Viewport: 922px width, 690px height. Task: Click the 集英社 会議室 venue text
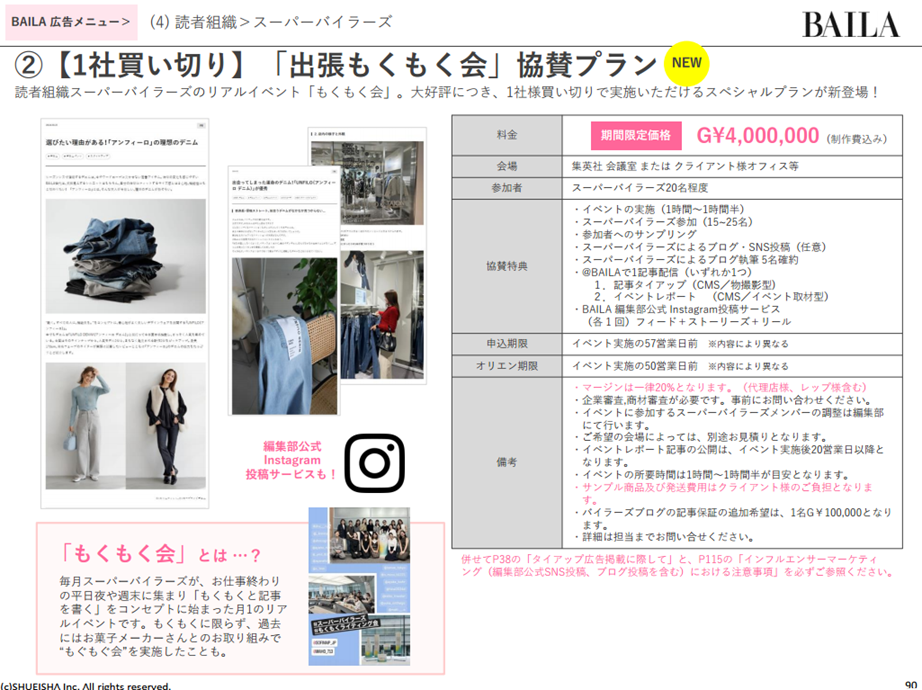tap(685, 166)
